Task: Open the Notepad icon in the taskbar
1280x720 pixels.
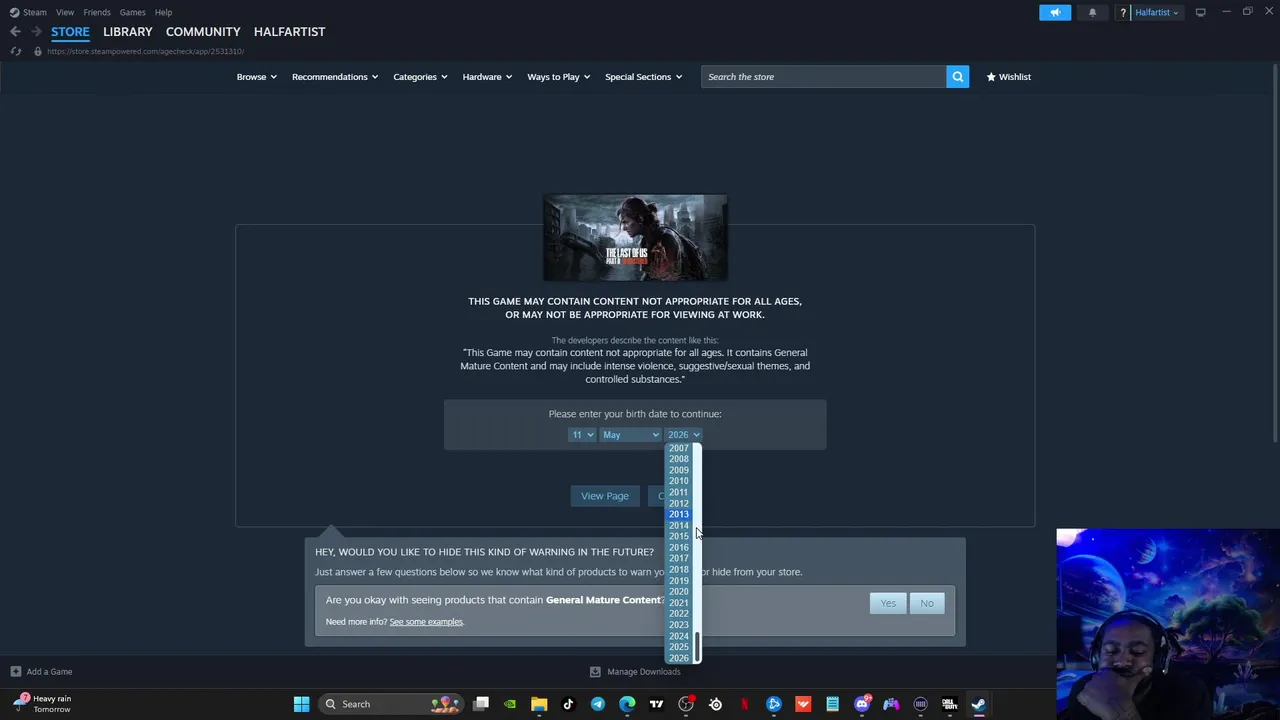Action: pos(832,704)
